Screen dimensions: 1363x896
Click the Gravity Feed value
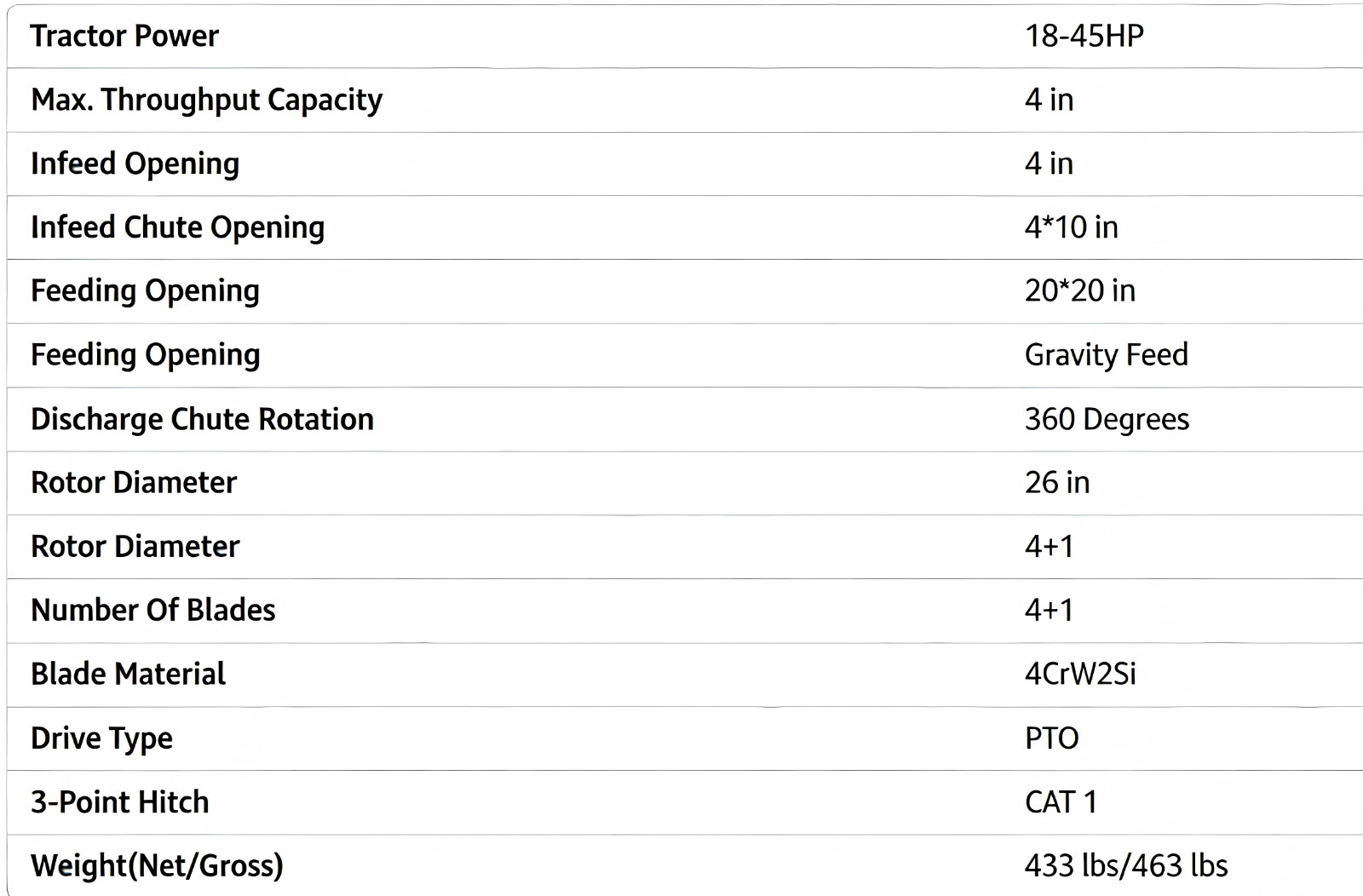(x=1106, y=354)
